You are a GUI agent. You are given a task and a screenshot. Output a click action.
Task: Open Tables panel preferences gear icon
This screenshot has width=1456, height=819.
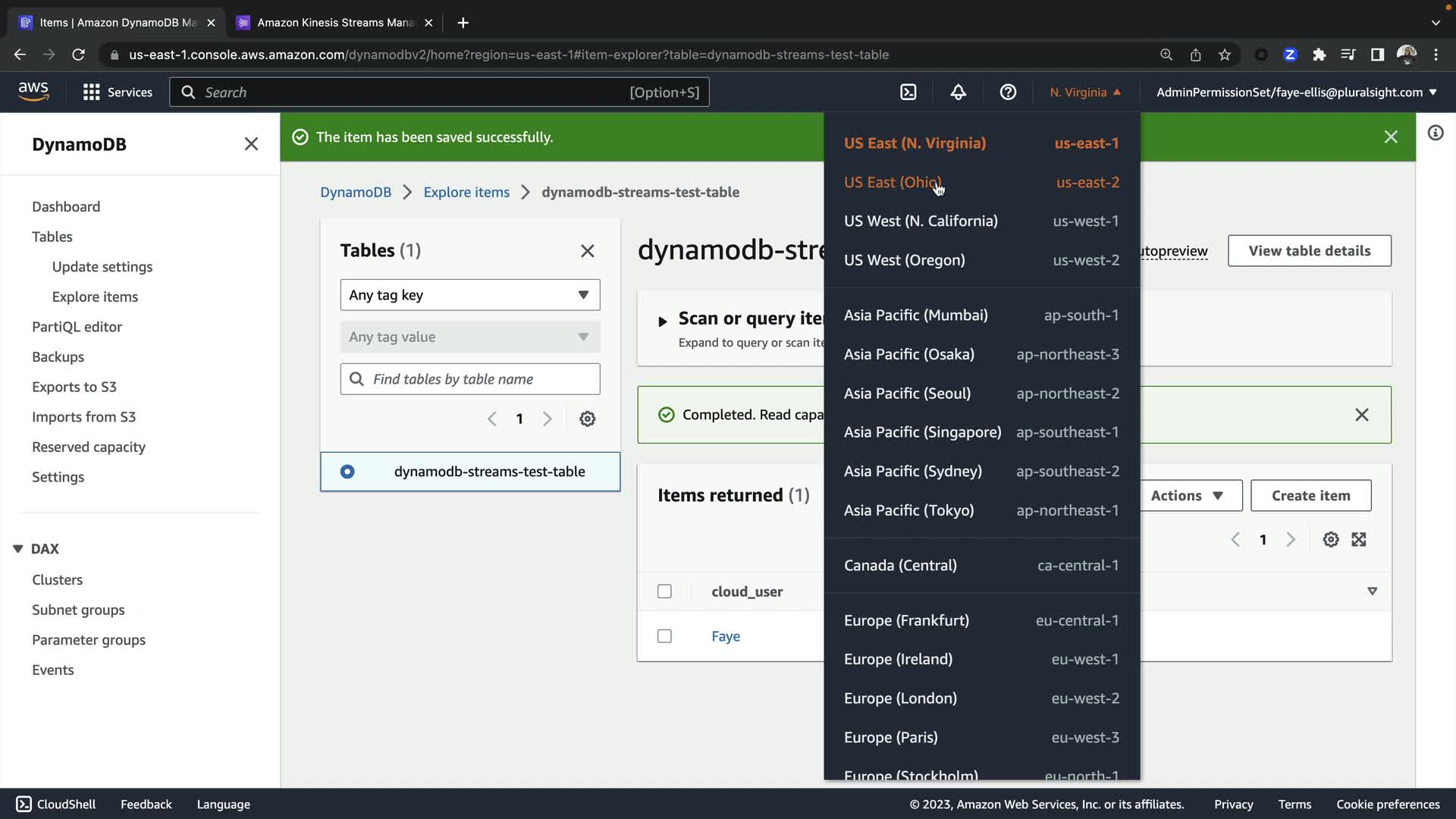click(587, 419)
